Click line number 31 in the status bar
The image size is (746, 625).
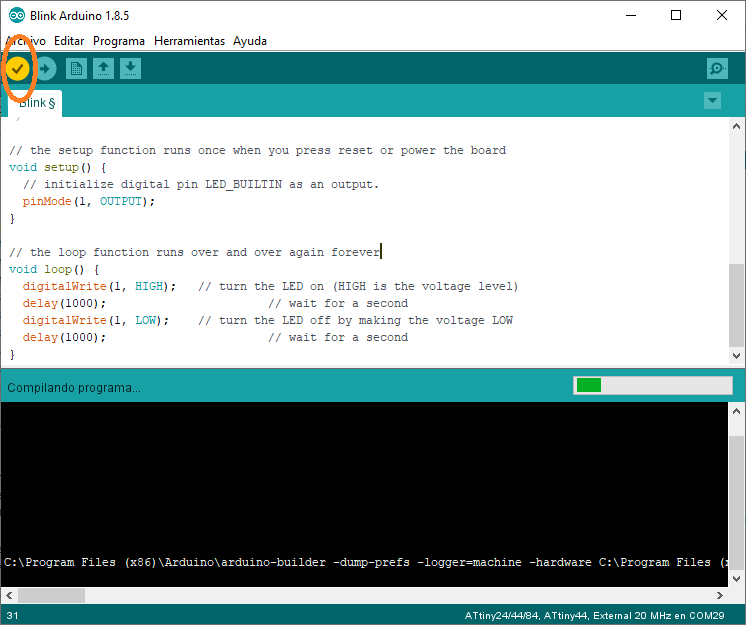click(x=12, y=616)
